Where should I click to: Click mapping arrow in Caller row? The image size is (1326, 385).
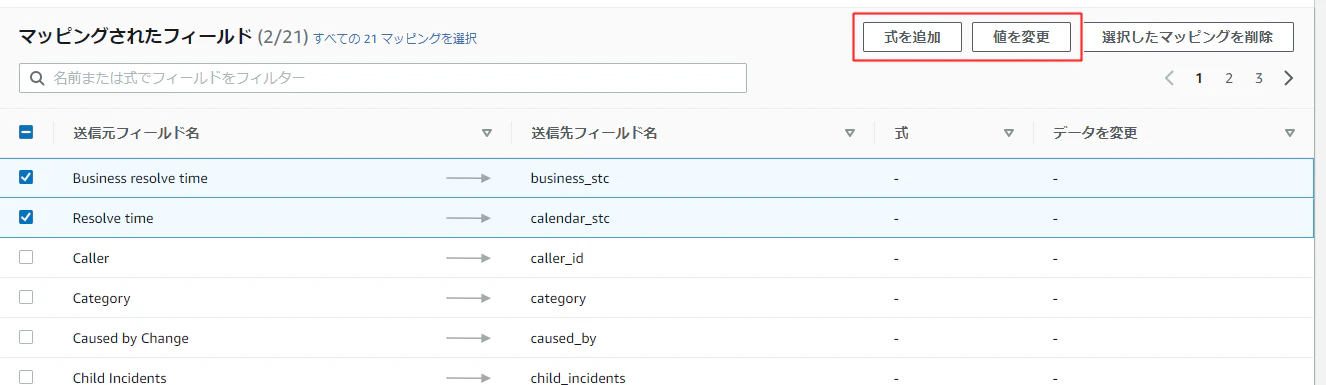point(468,258)
